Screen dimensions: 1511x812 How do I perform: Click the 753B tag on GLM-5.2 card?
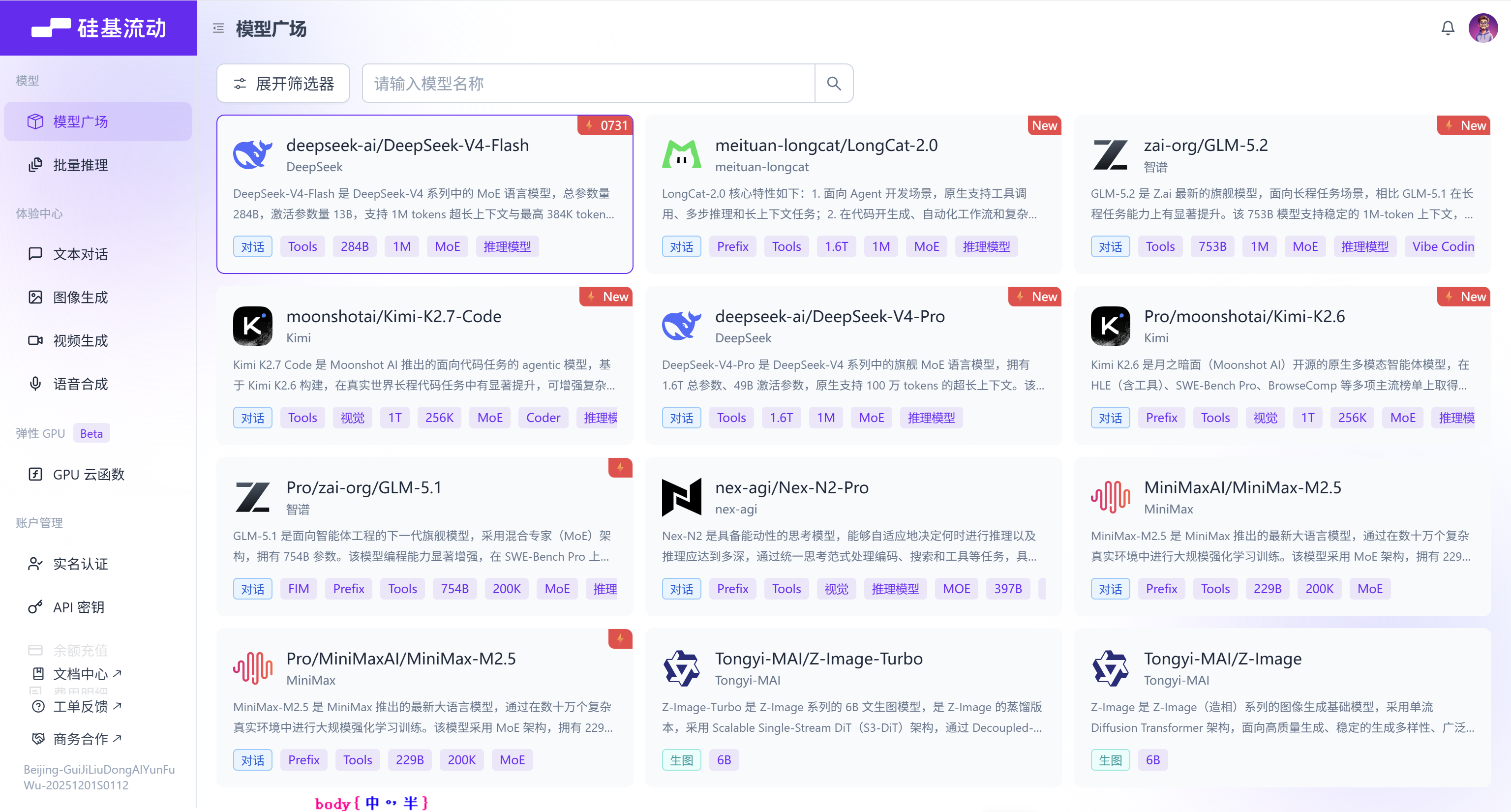[1212, 246]
